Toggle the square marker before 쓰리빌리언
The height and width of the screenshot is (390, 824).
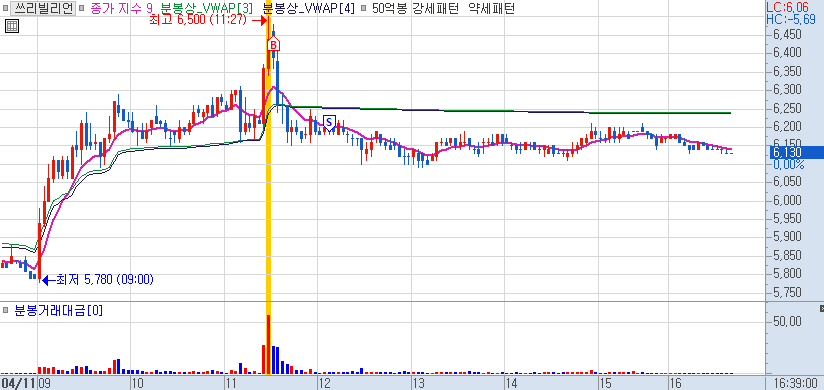coord(5,8)
